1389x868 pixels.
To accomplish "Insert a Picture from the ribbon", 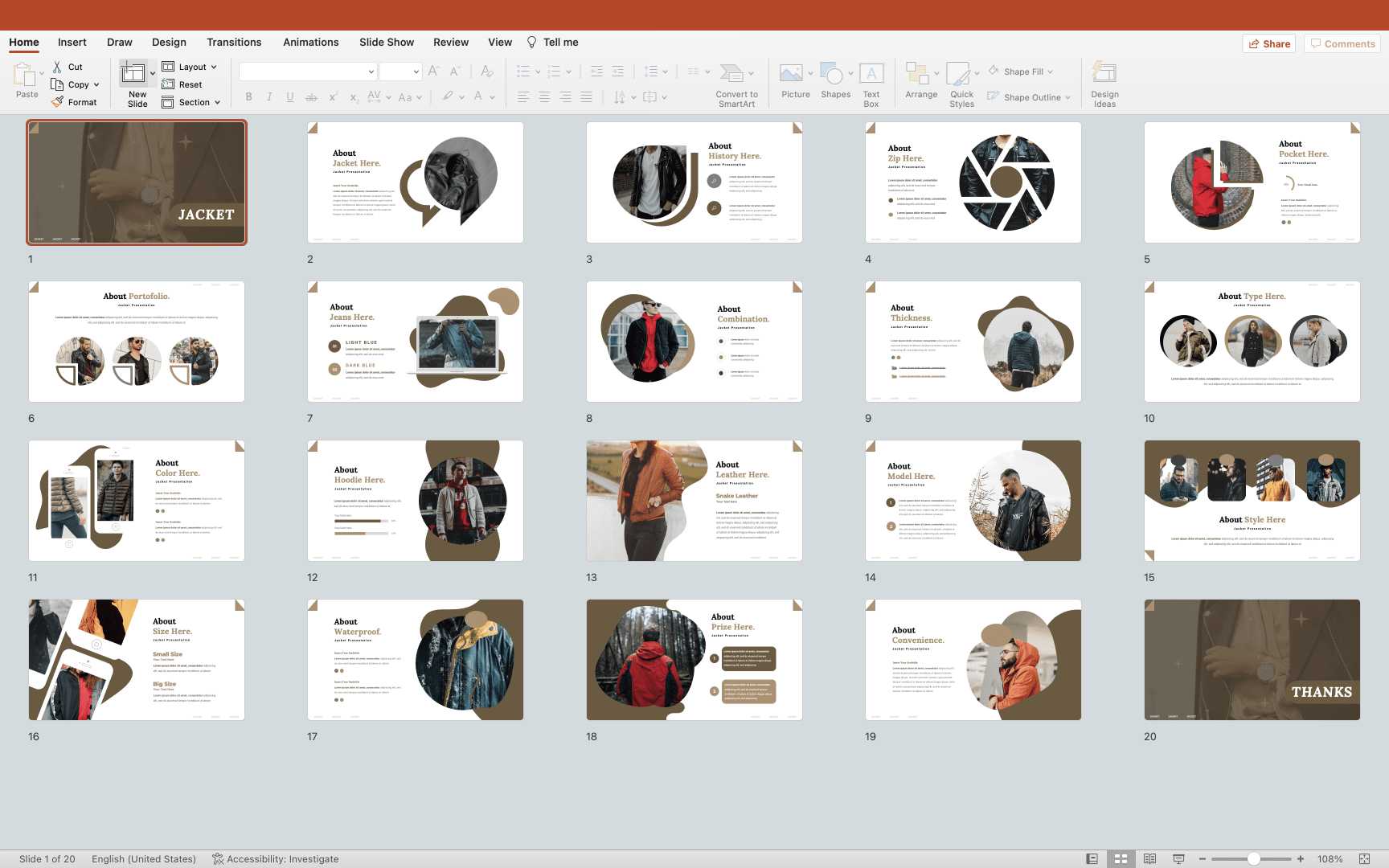I will coord(791,74).
